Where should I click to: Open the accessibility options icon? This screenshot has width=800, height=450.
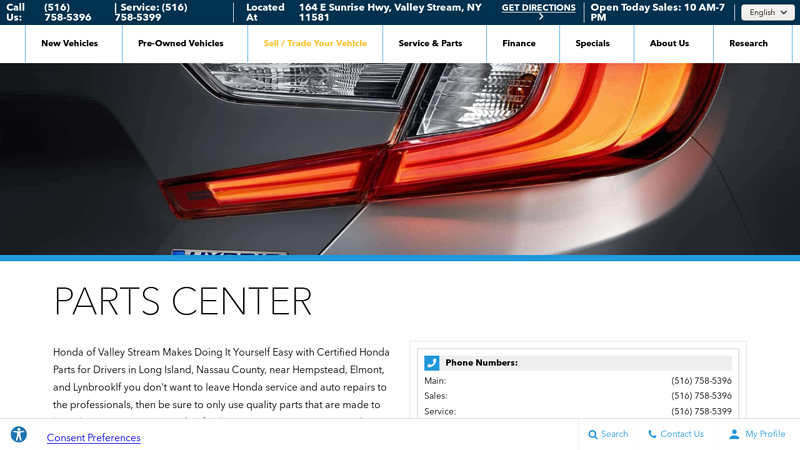[19, 435]
